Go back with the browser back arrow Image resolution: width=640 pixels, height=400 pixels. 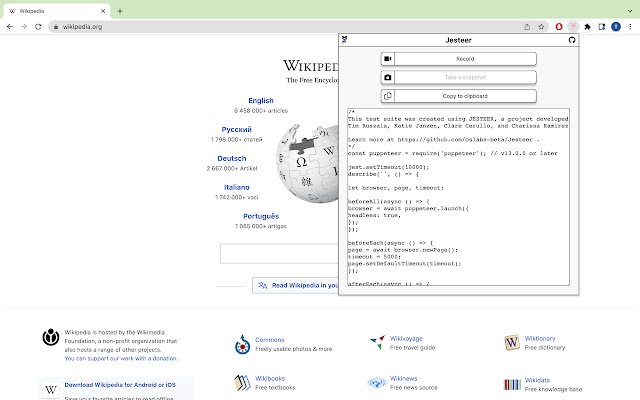tap(10, 27)
